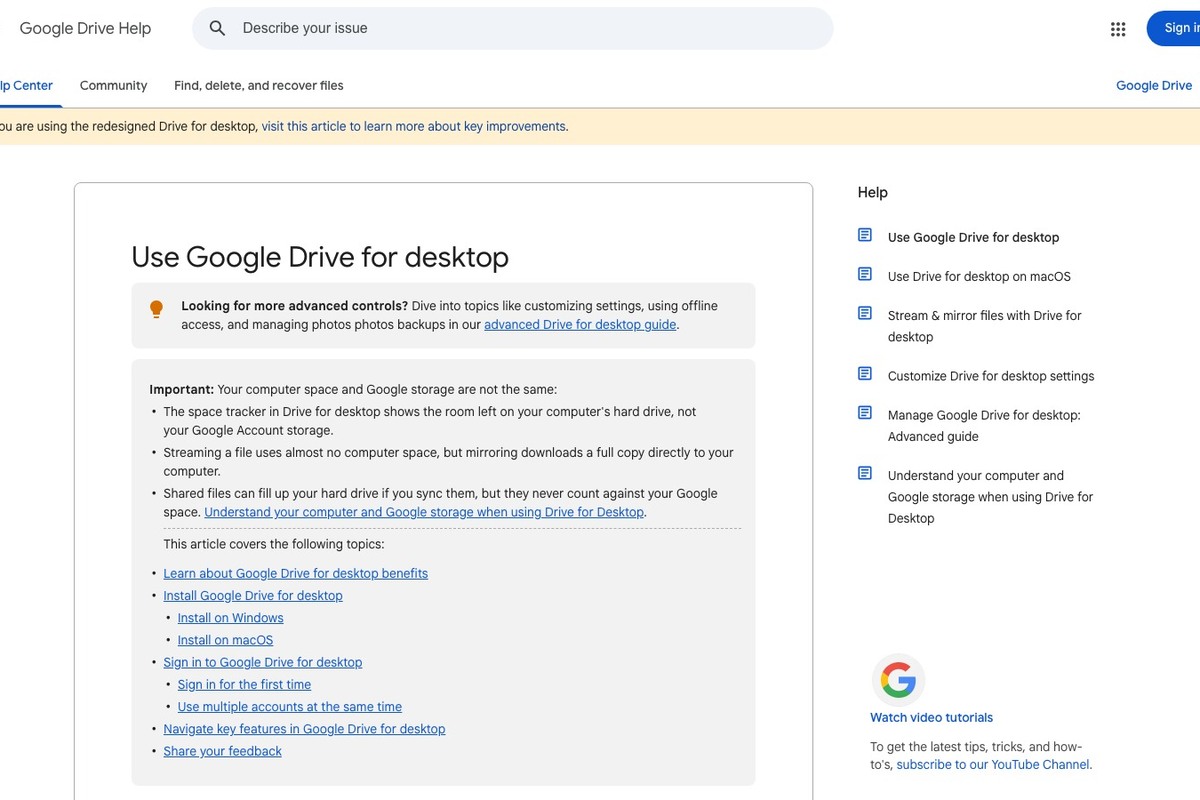Click the Google G logo icon

898,680
